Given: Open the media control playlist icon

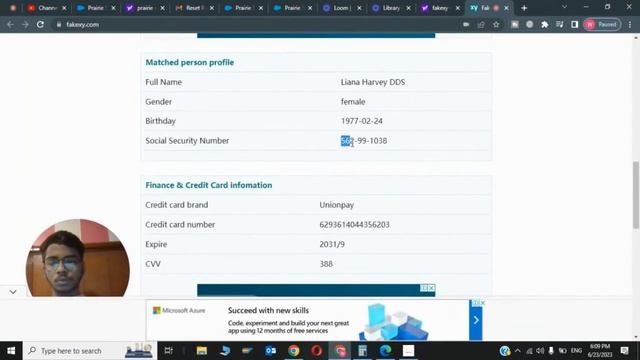Looking at the screenshot, I should click(560, 24).
